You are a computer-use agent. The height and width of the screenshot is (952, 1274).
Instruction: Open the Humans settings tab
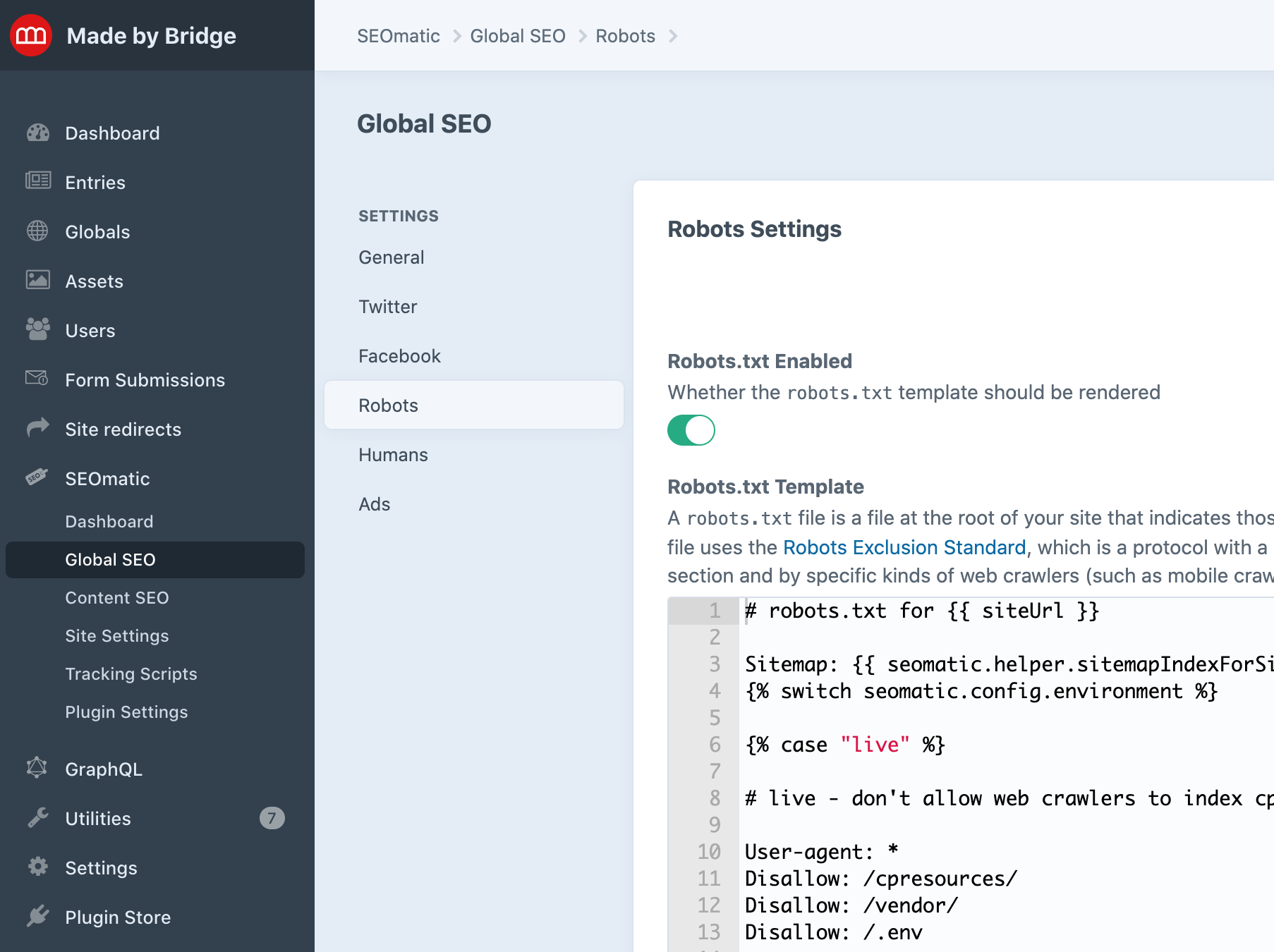click(x=474, y=455)
